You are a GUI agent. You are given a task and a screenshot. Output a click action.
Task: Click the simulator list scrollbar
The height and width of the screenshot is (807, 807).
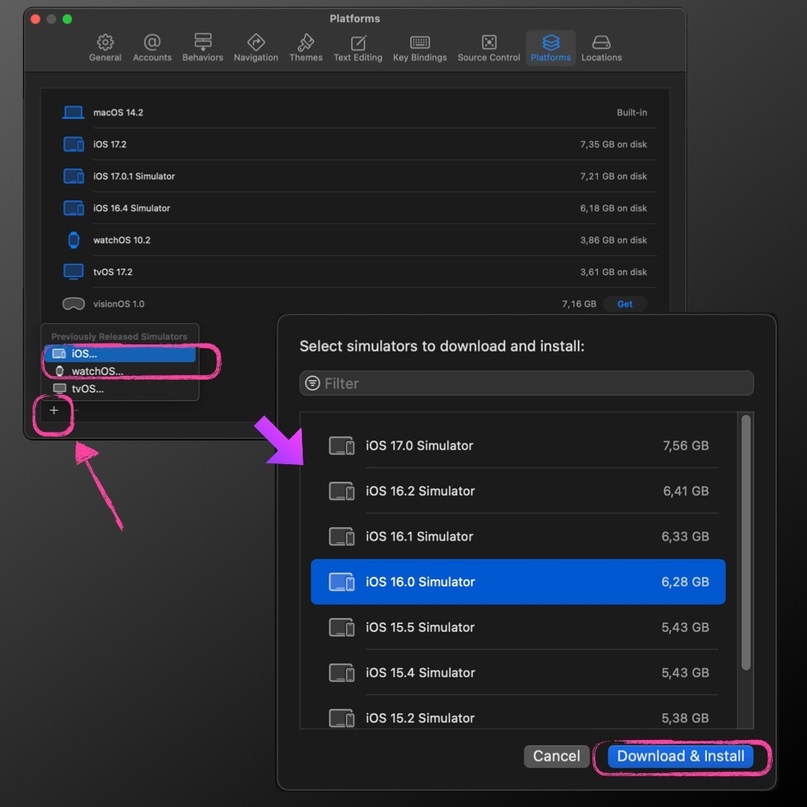pyautogui.click(x=746, y=542)
